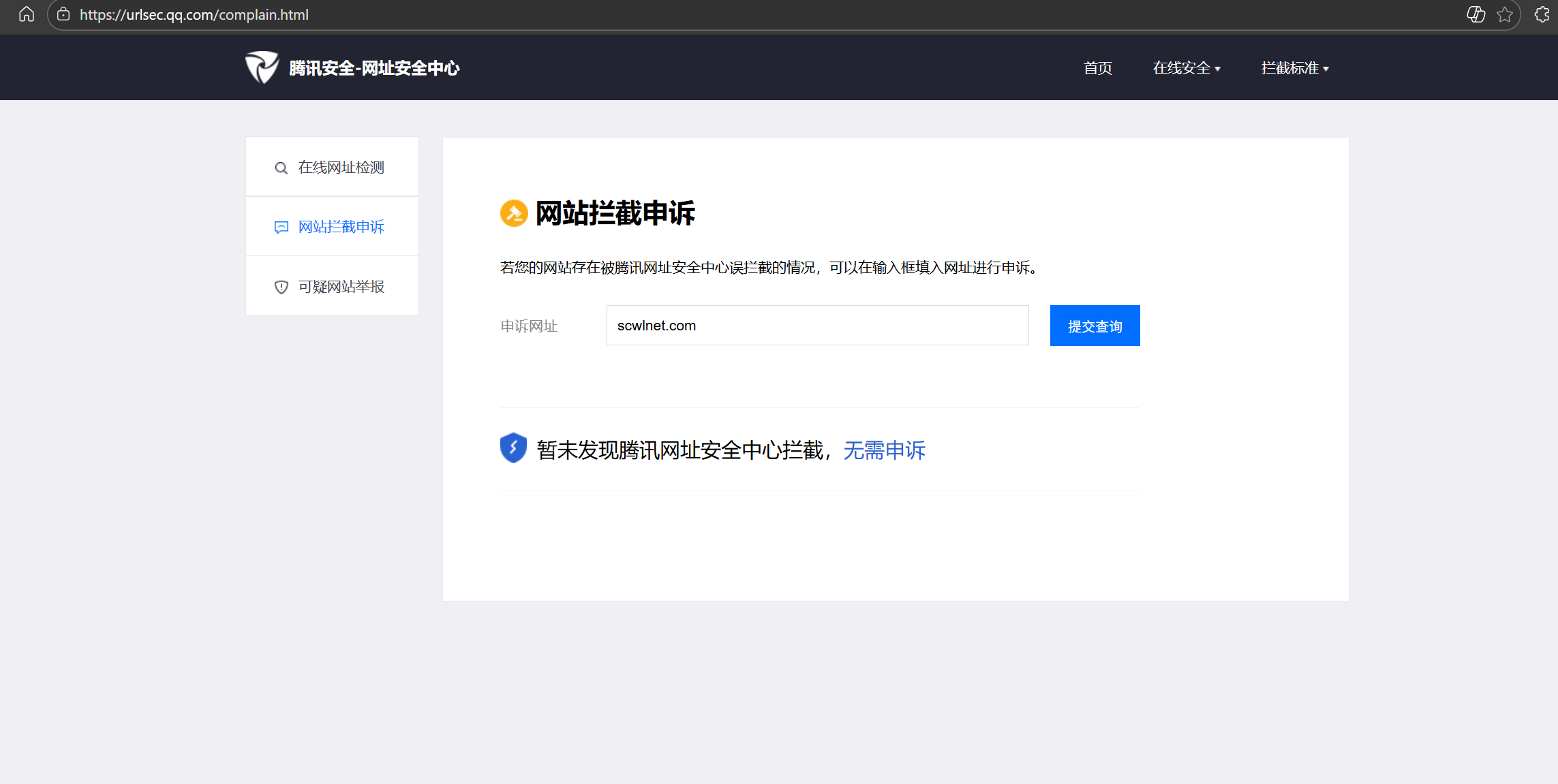Click the Tencent Security shield logo

click(x=262, y=67)
